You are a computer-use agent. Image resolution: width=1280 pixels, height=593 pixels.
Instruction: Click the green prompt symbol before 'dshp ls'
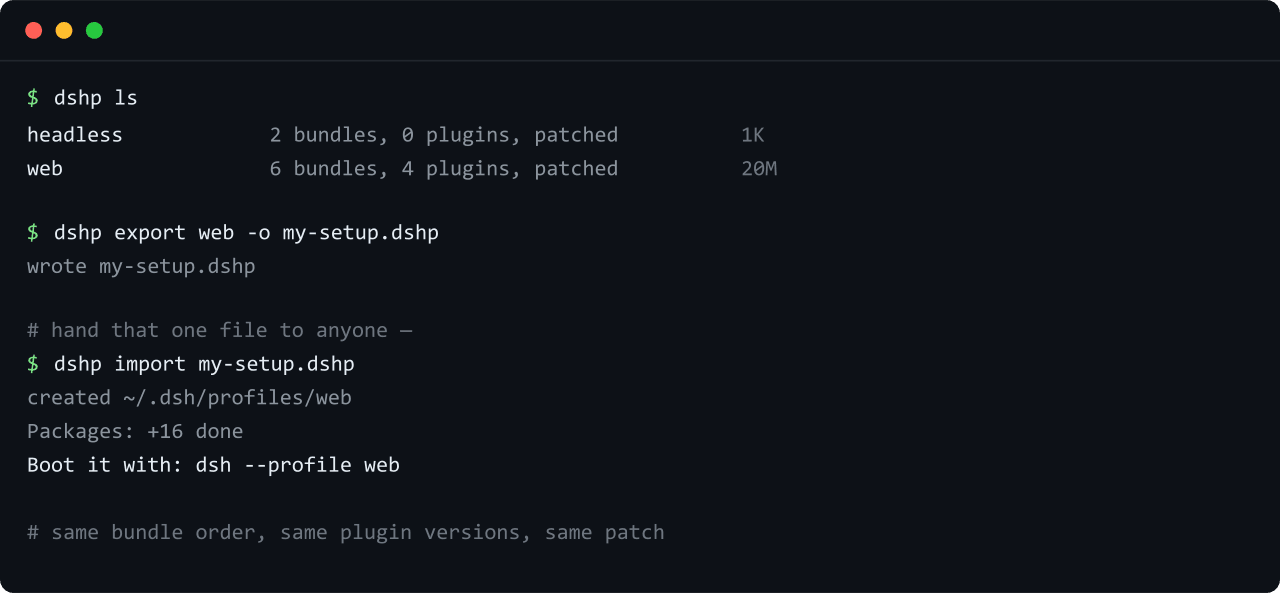point(33,98)
